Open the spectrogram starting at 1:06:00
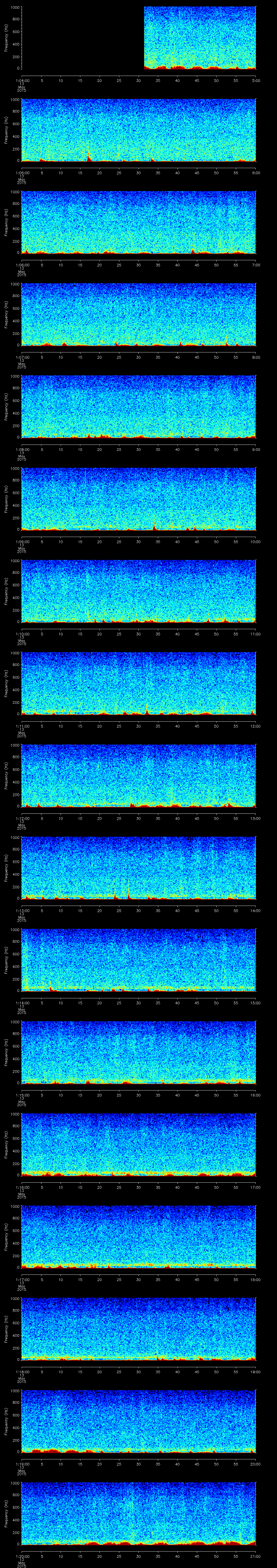 pos(139,222)
